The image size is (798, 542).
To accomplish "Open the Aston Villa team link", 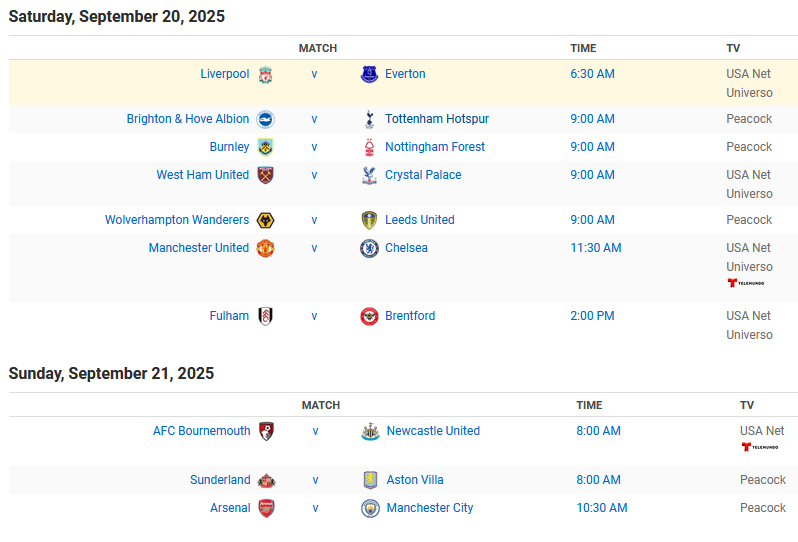I will coord(415,480).
